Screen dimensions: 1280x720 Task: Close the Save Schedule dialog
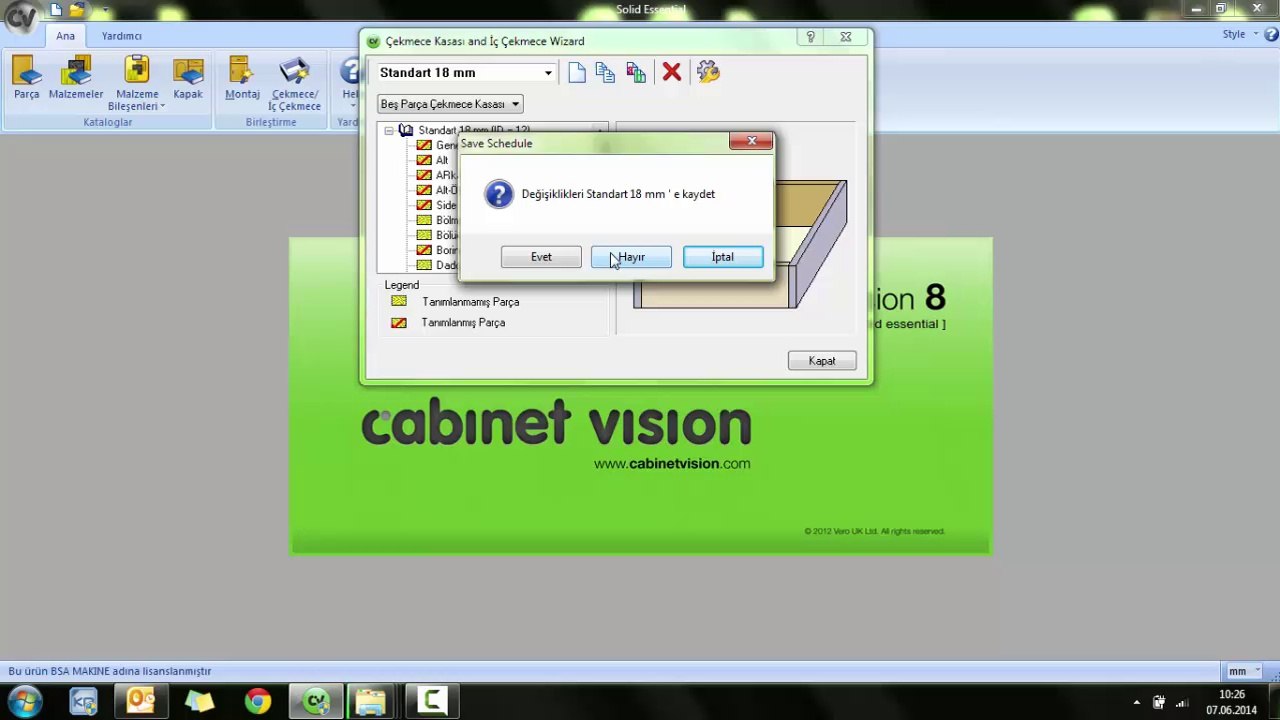tap(751, 141)
